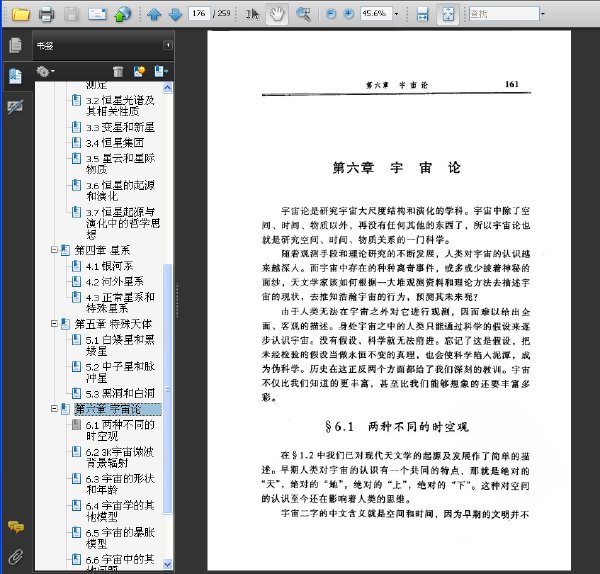
Task: Open bookmark 5.1 白矮星和黑矮星
Action: tap(120, 345)
